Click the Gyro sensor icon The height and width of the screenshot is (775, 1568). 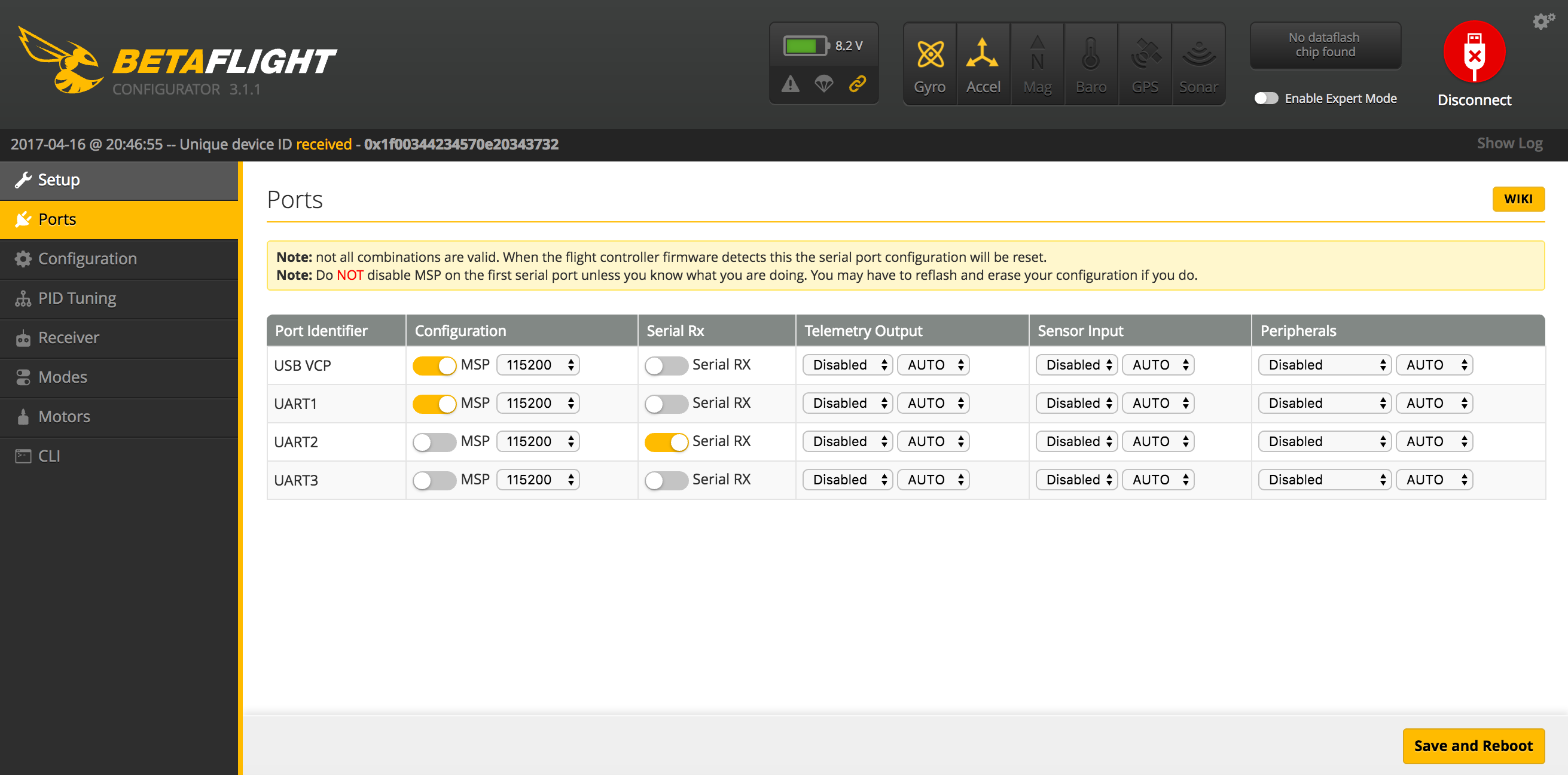pyautogui.click(x=929, y=64)
